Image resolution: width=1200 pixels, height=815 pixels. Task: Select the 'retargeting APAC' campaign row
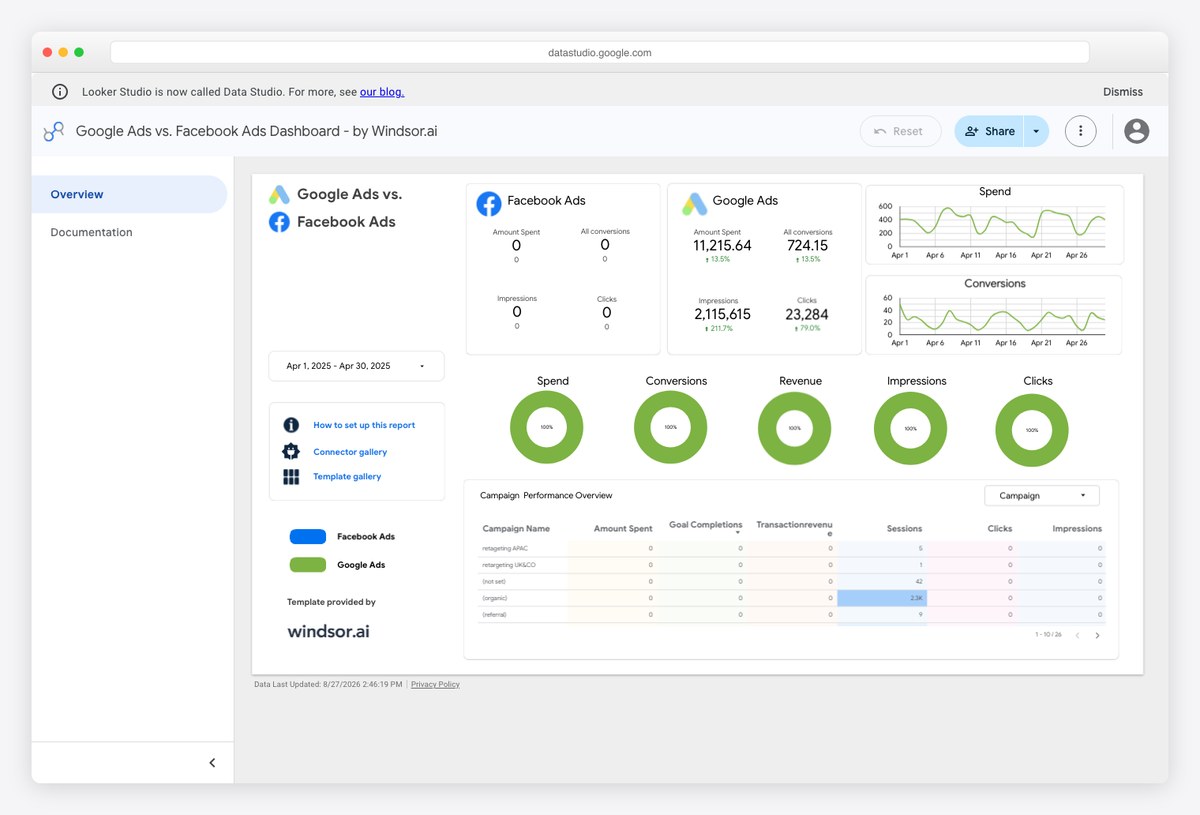pyautogui.click(x=792, y=548)
